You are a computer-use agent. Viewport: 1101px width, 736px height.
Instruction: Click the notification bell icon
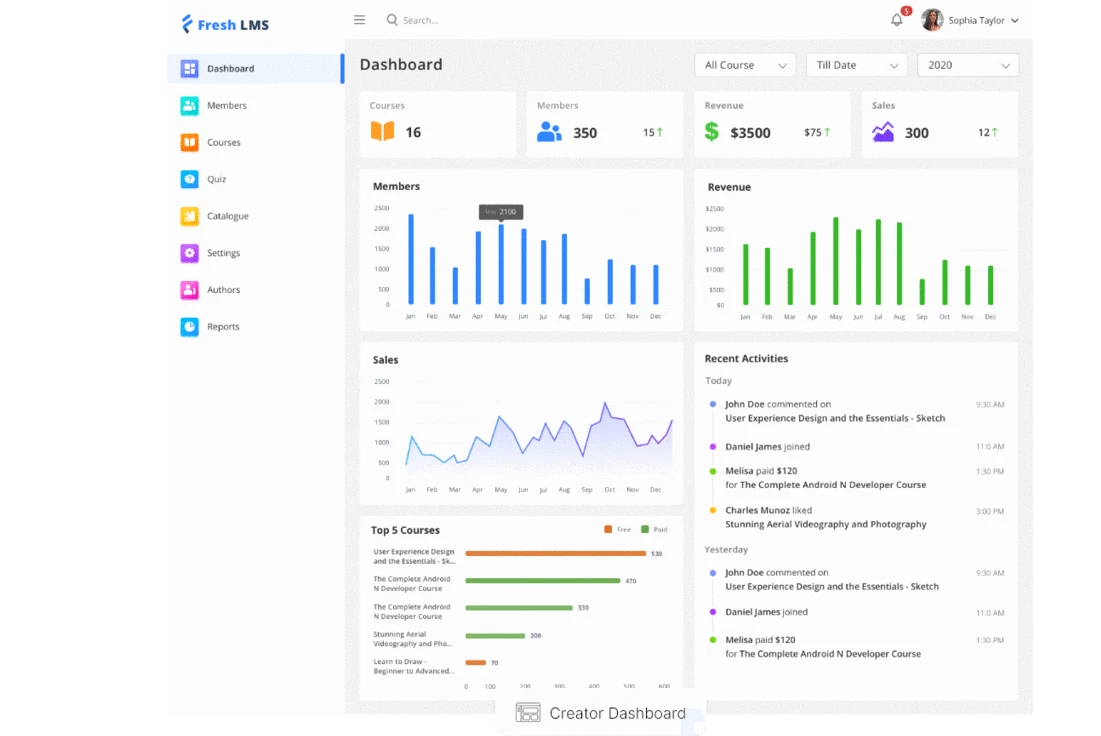pos(896,20)
